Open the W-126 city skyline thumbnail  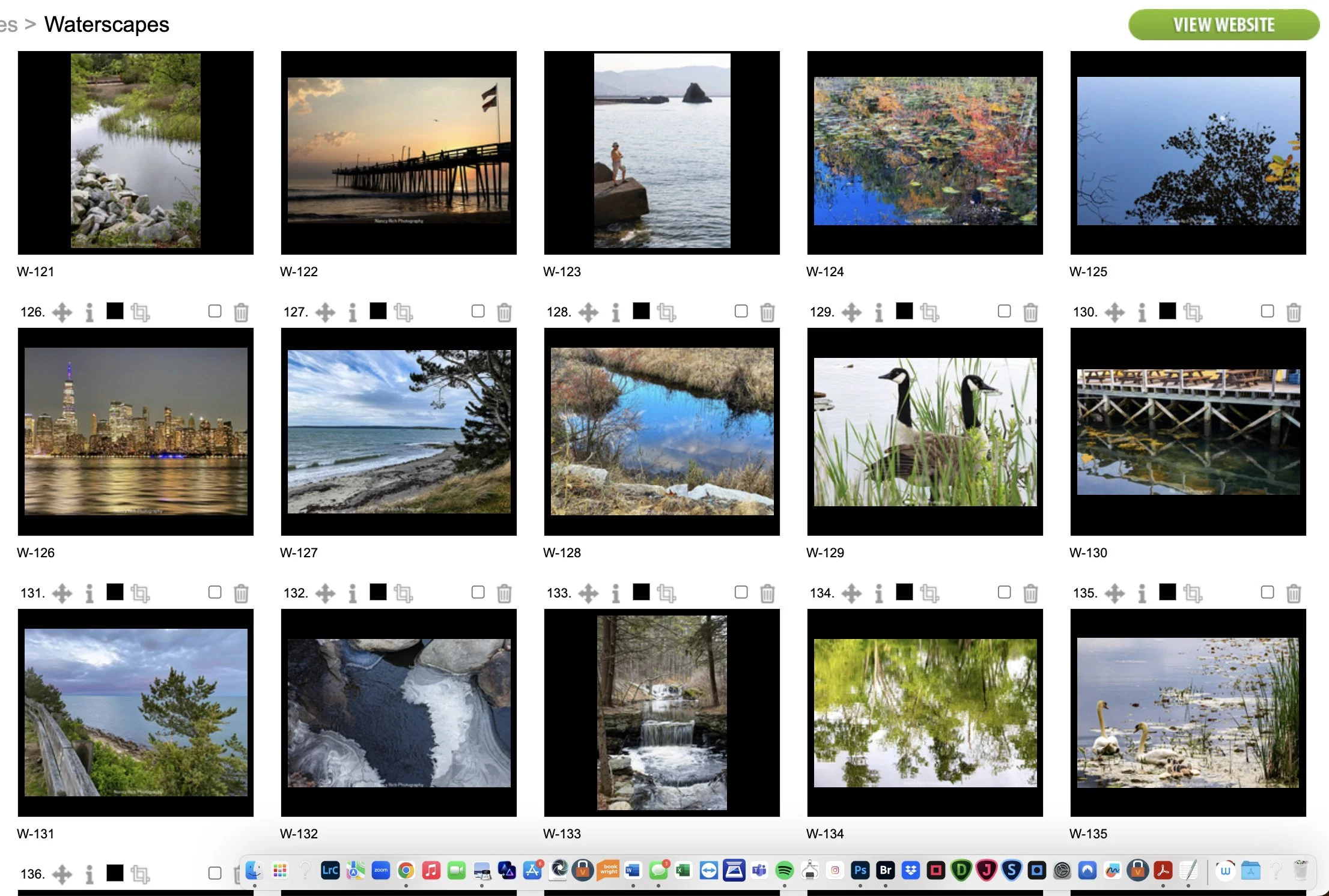(136, 432)
